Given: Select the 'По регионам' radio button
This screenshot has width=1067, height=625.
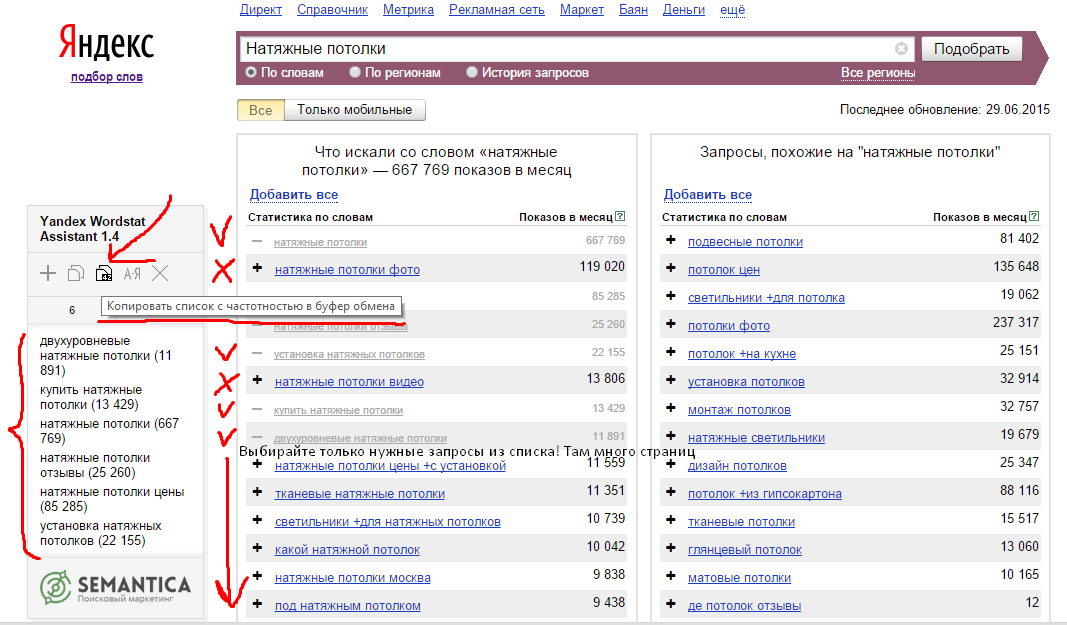Looking at the screenshot, I should pos(355,72).
